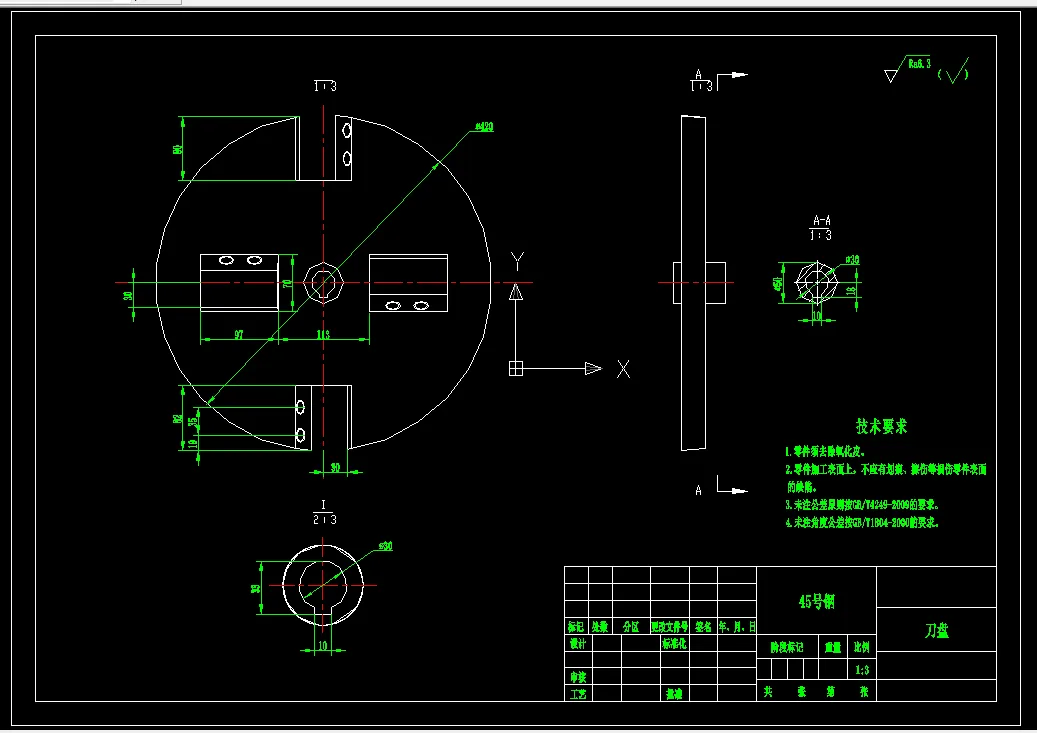The height and width of the screenshot is (733, 1037).
Task: Select the parenthesized checkmark roughness symbol
Action: 954,71
